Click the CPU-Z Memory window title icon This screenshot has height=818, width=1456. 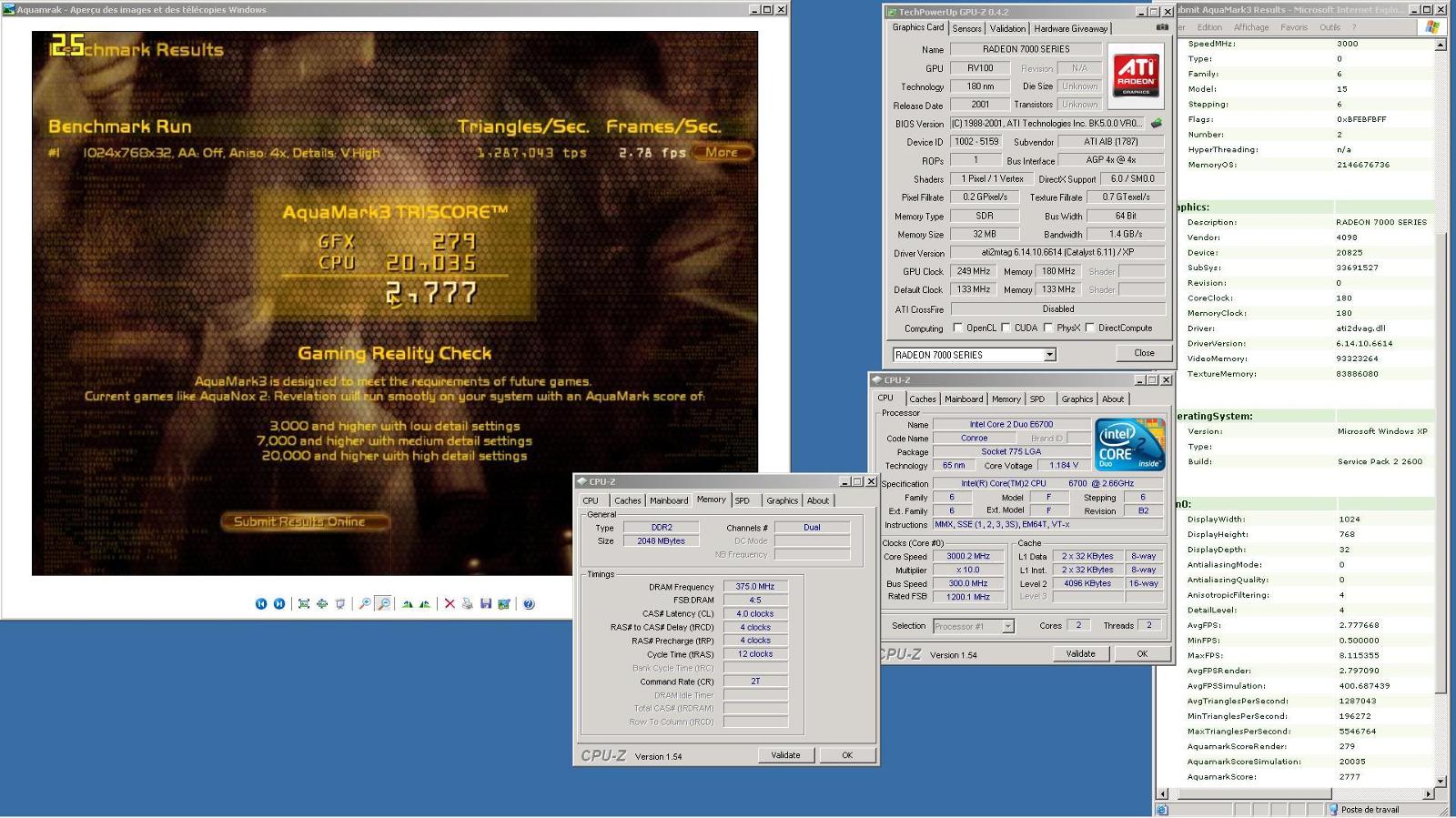(581, 481)
